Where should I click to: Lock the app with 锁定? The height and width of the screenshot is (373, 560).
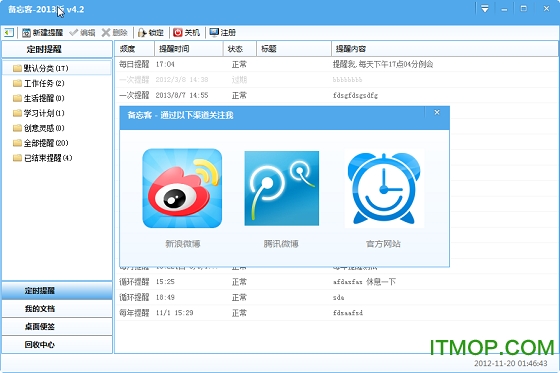[151, 33]
